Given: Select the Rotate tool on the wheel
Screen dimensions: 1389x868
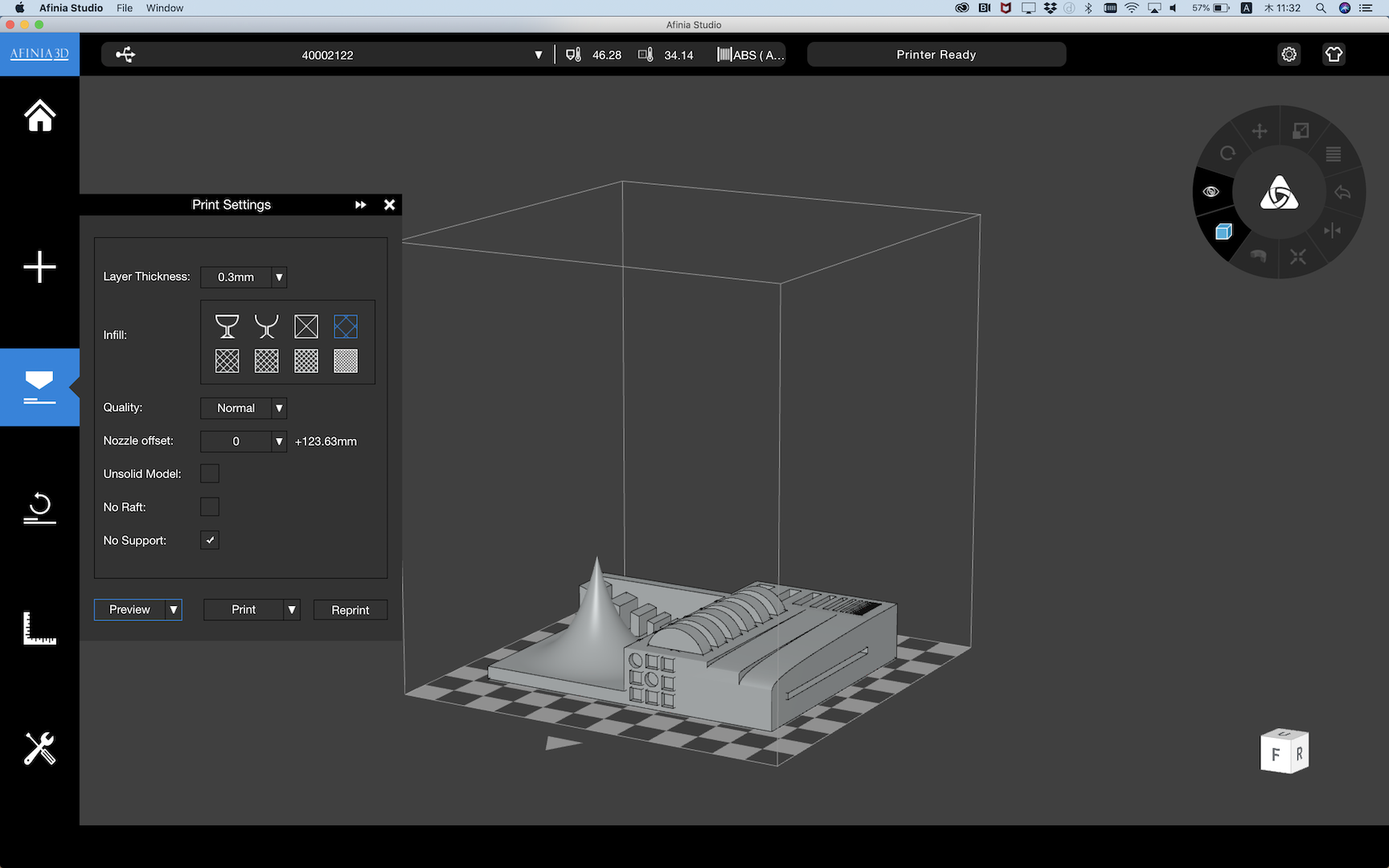Looking at the screenshot, I should click(x=1227, y=153).
